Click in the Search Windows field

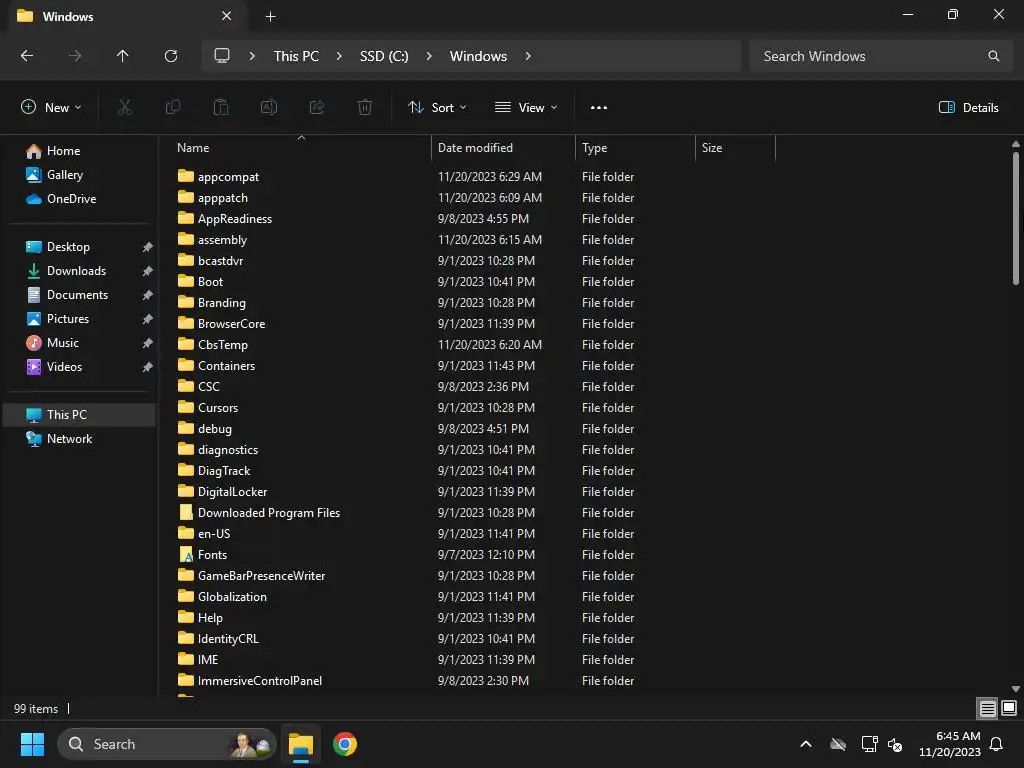[880, 56]
